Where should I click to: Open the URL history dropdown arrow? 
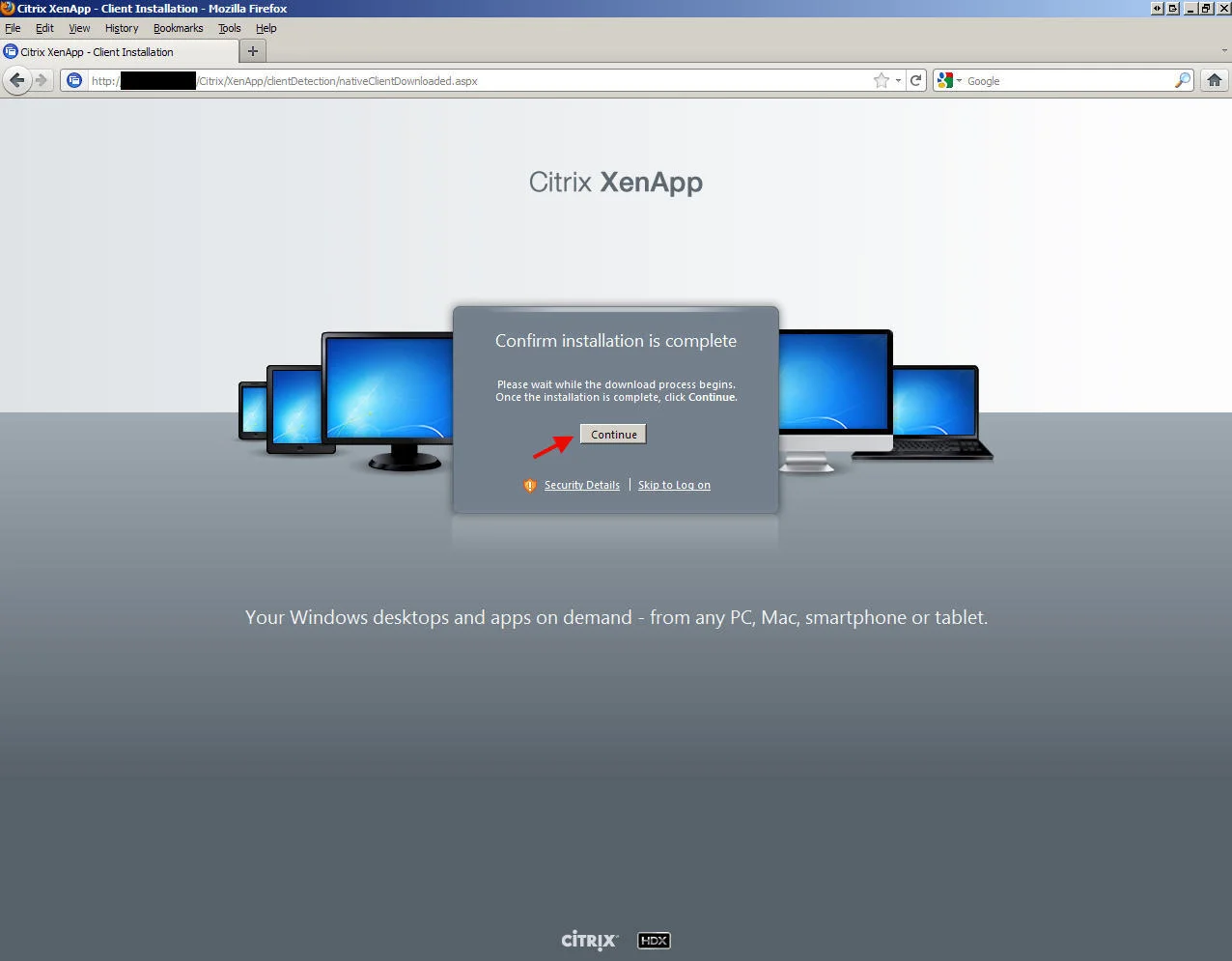tap(898, 81)
